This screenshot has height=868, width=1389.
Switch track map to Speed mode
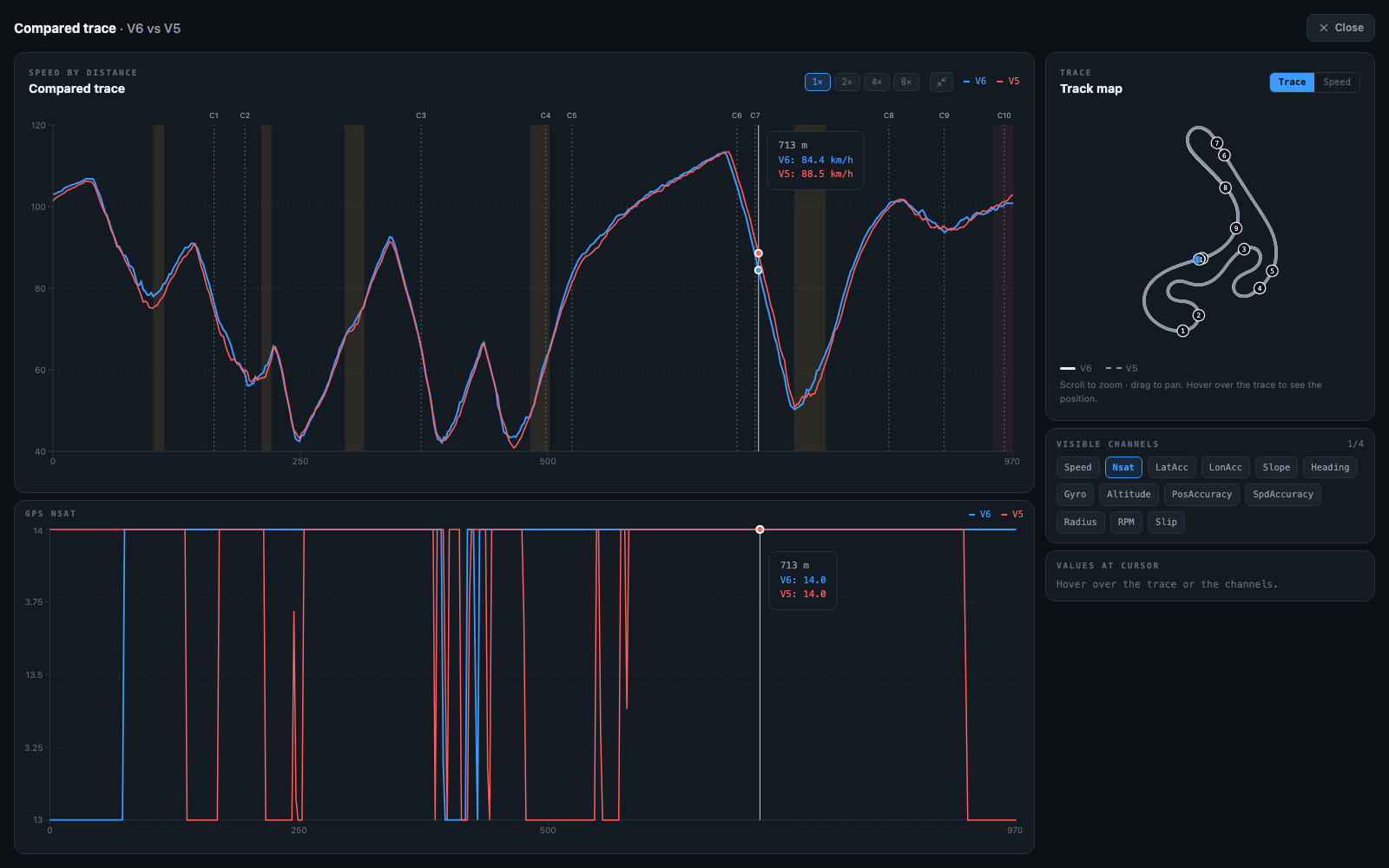pos(1337,82)
